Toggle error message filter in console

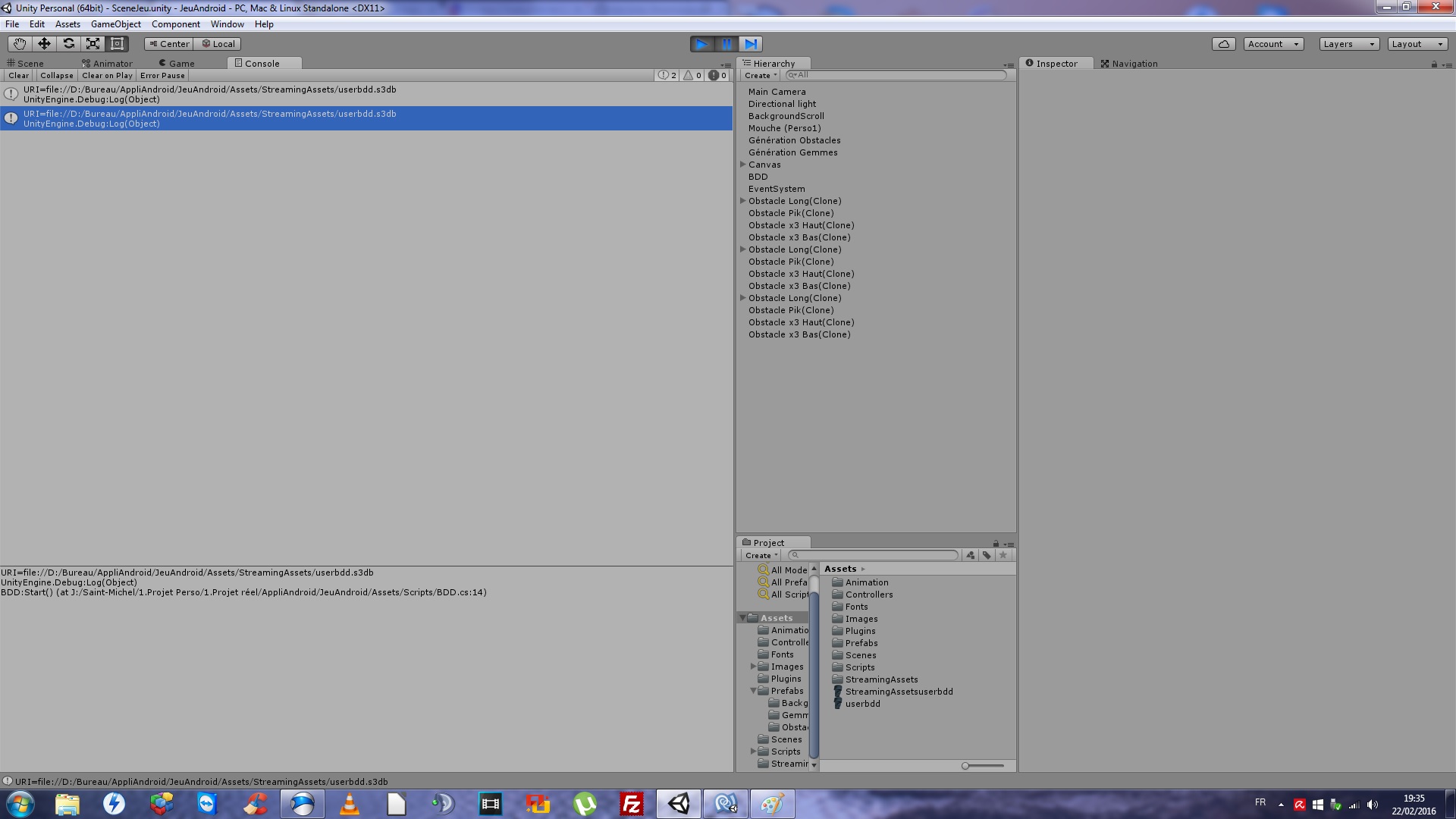click(717, 76)
